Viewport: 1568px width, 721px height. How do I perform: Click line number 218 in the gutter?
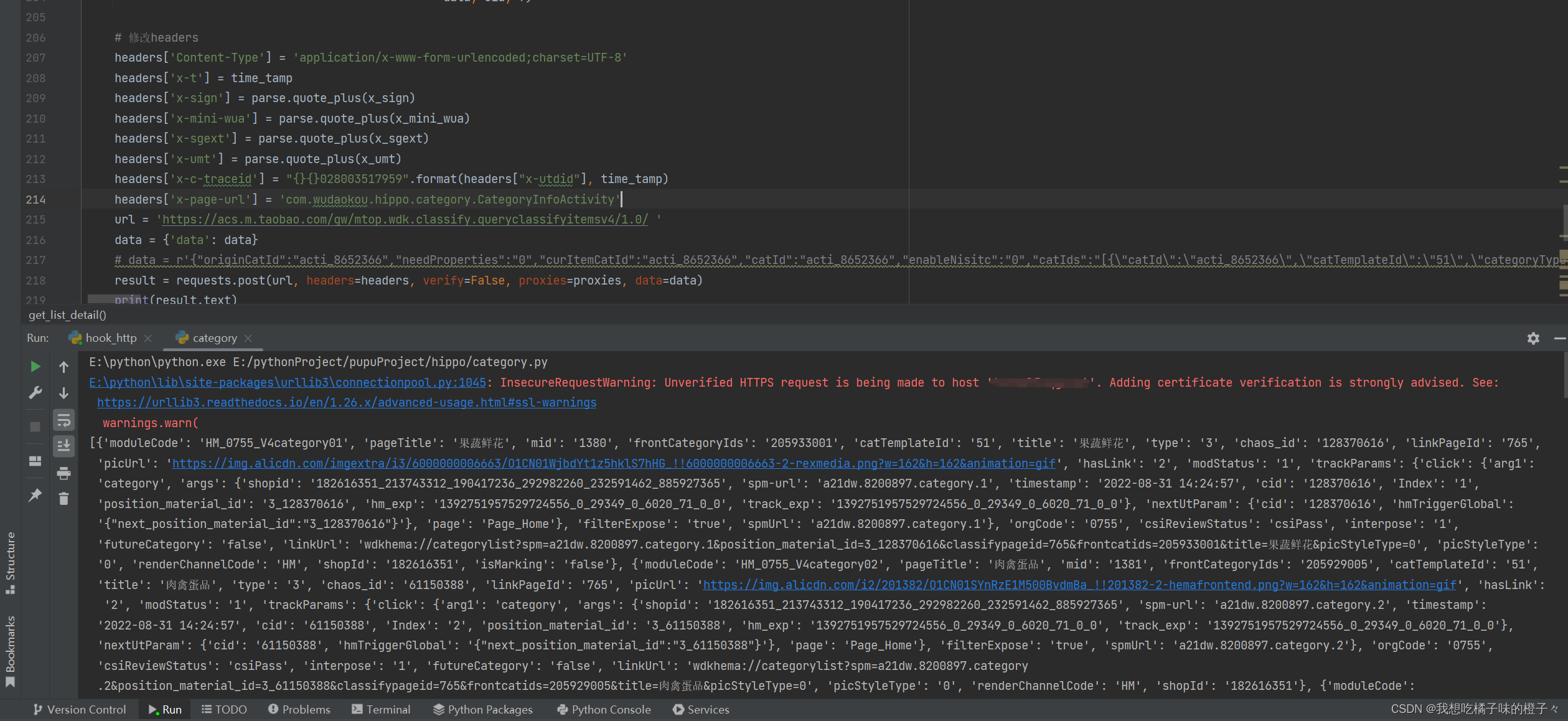click(35, 280)
